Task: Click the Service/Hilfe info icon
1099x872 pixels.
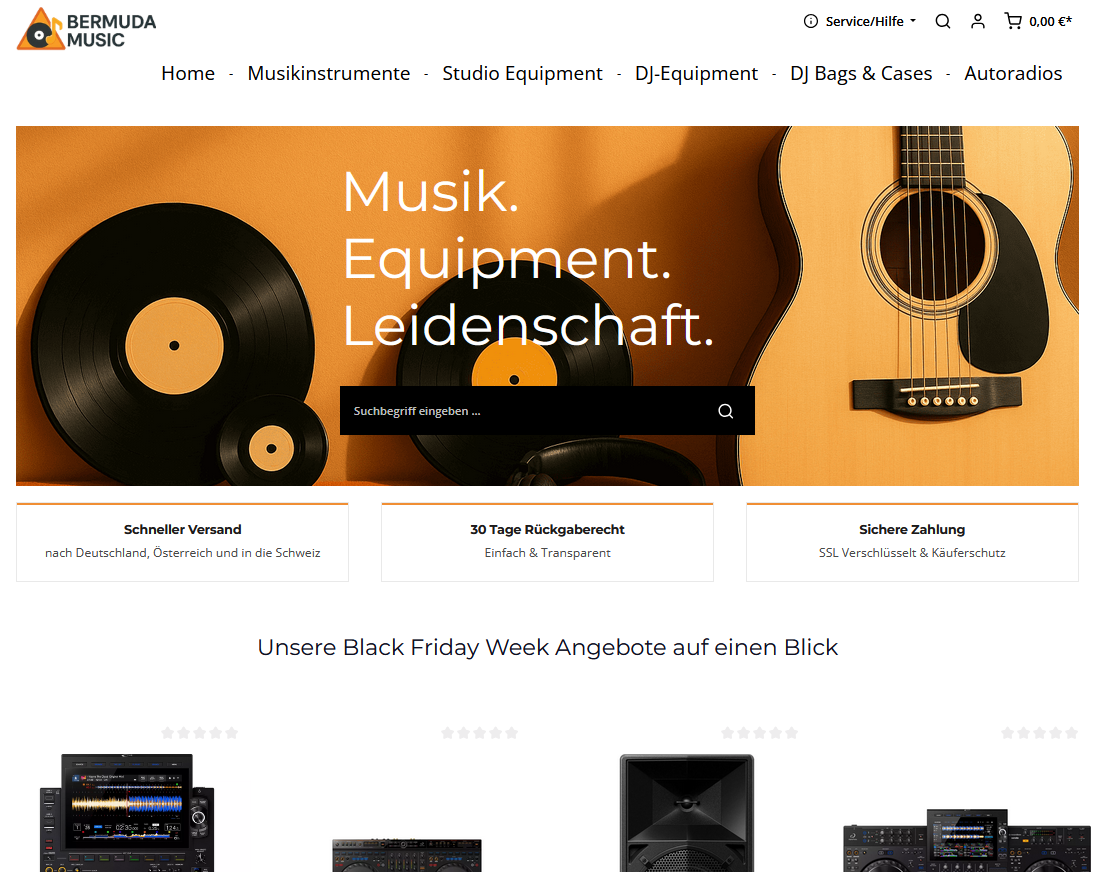Action: 811,21
